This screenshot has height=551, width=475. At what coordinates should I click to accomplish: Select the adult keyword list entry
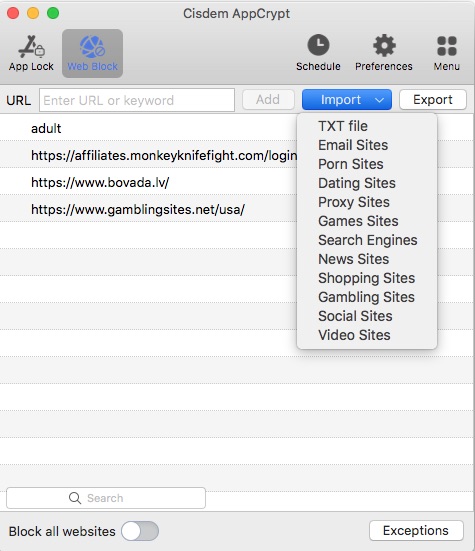pyautogui.click(x=149, y=128)
